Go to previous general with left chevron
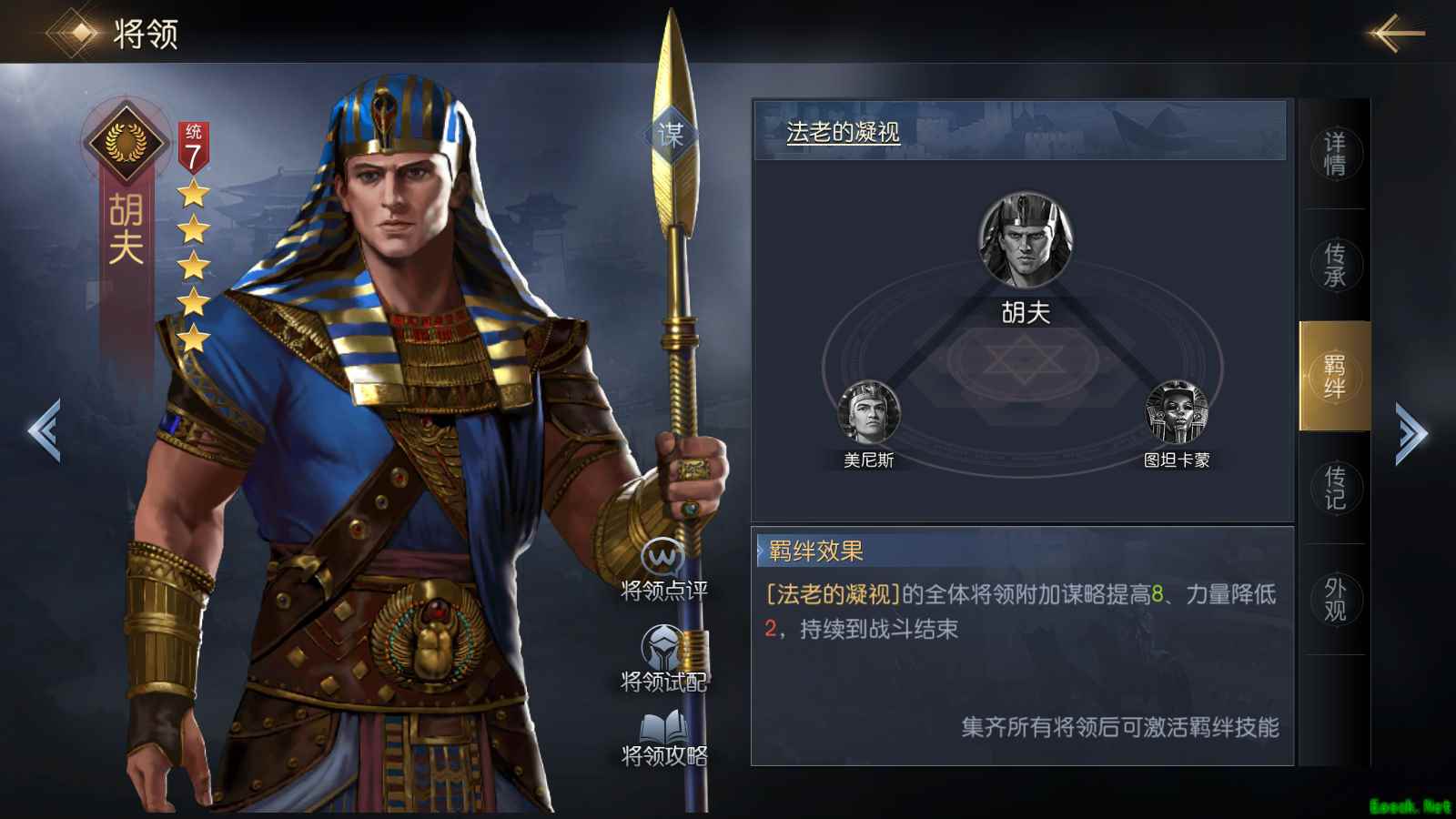 (45, 430)
